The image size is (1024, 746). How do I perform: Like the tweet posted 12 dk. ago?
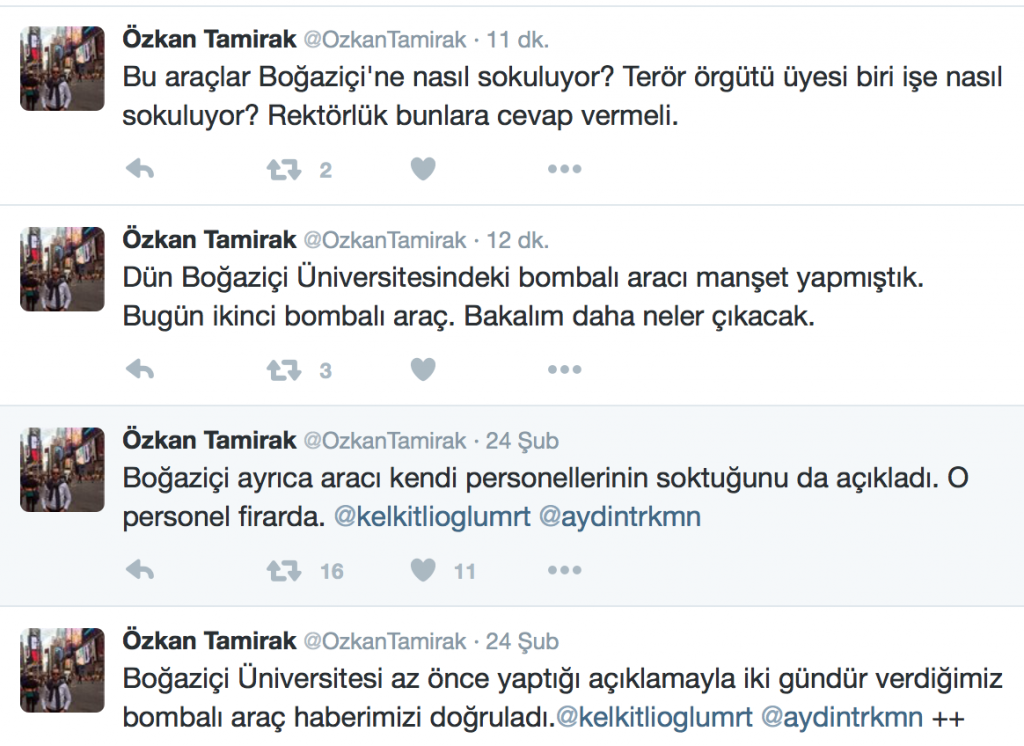423,370
